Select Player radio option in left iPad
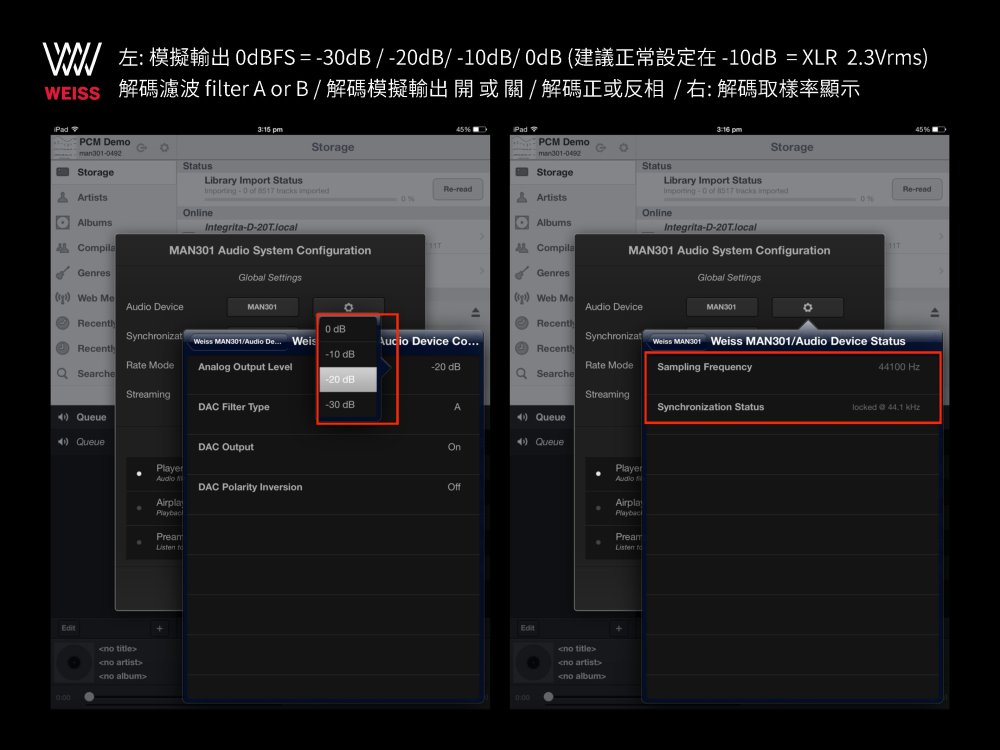The image size is (1000, 750). [139, 473]
